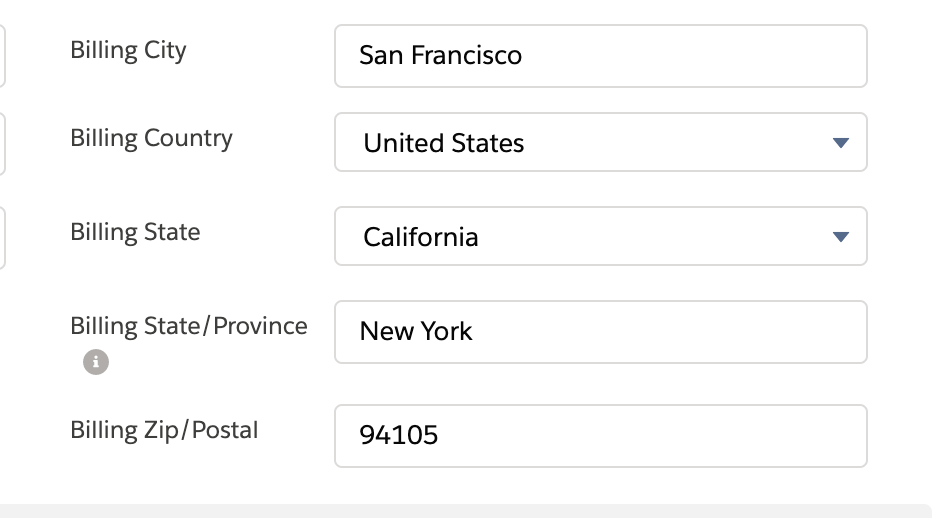Click the 'Billing Country' field label
This screenshot has width=944, height=518.
151,138
